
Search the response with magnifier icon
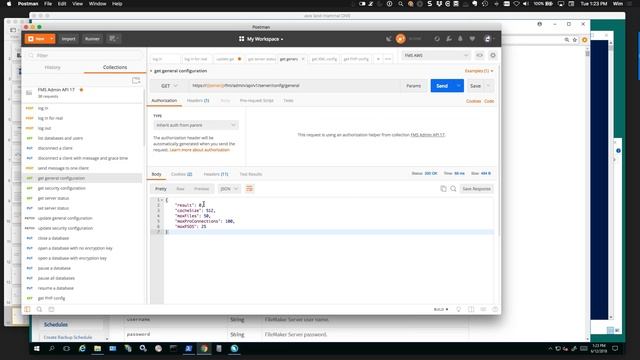[453, 189]
